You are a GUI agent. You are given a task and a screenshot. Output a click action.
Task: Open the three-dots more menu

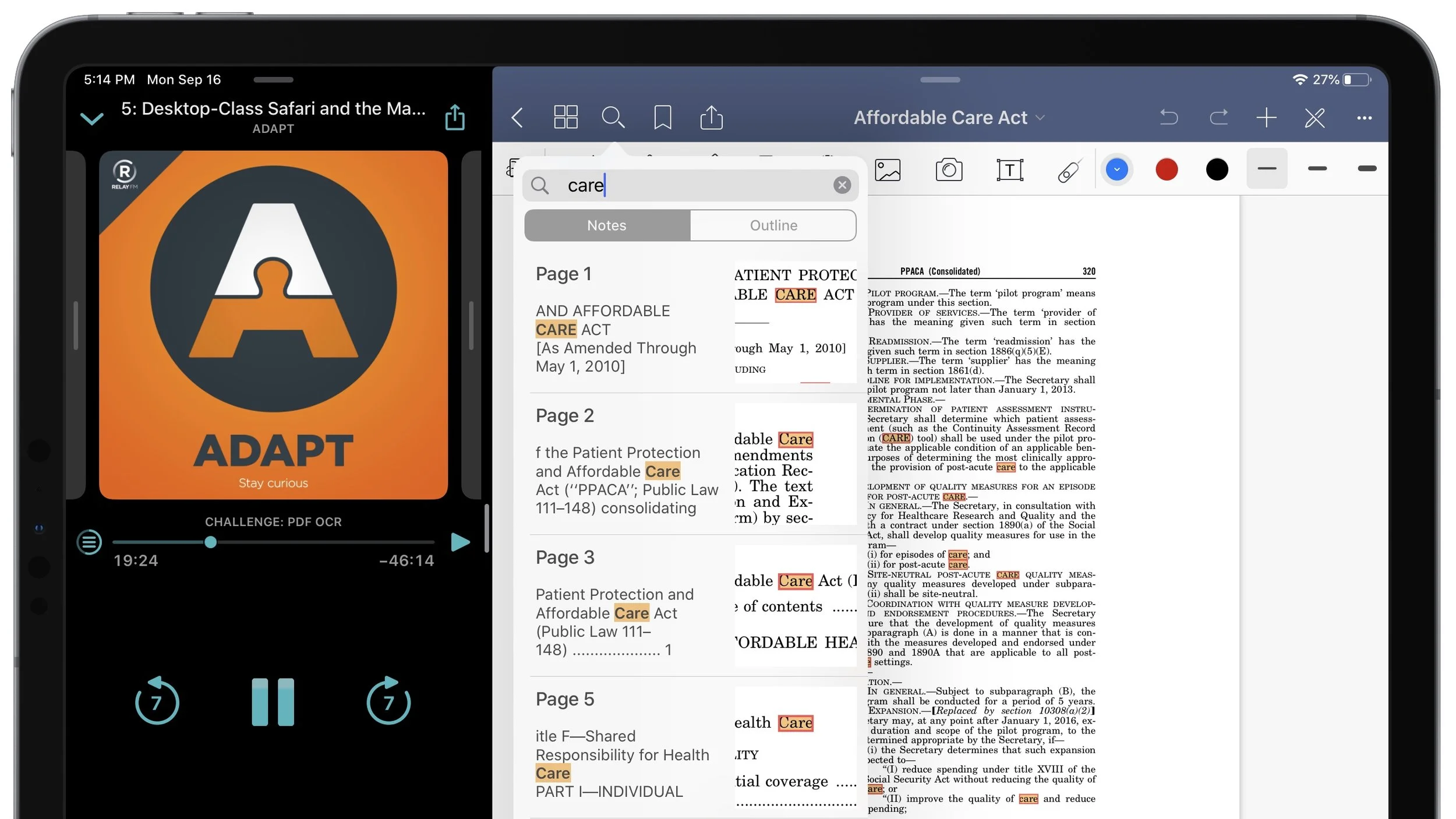(1364, 118)
